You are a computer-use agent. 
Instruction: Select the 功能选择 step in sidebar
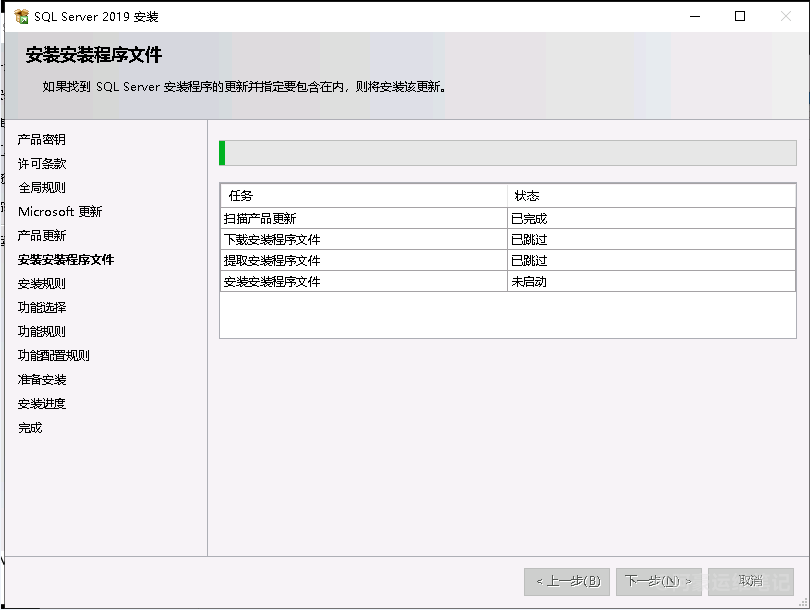tap(42, 307)
